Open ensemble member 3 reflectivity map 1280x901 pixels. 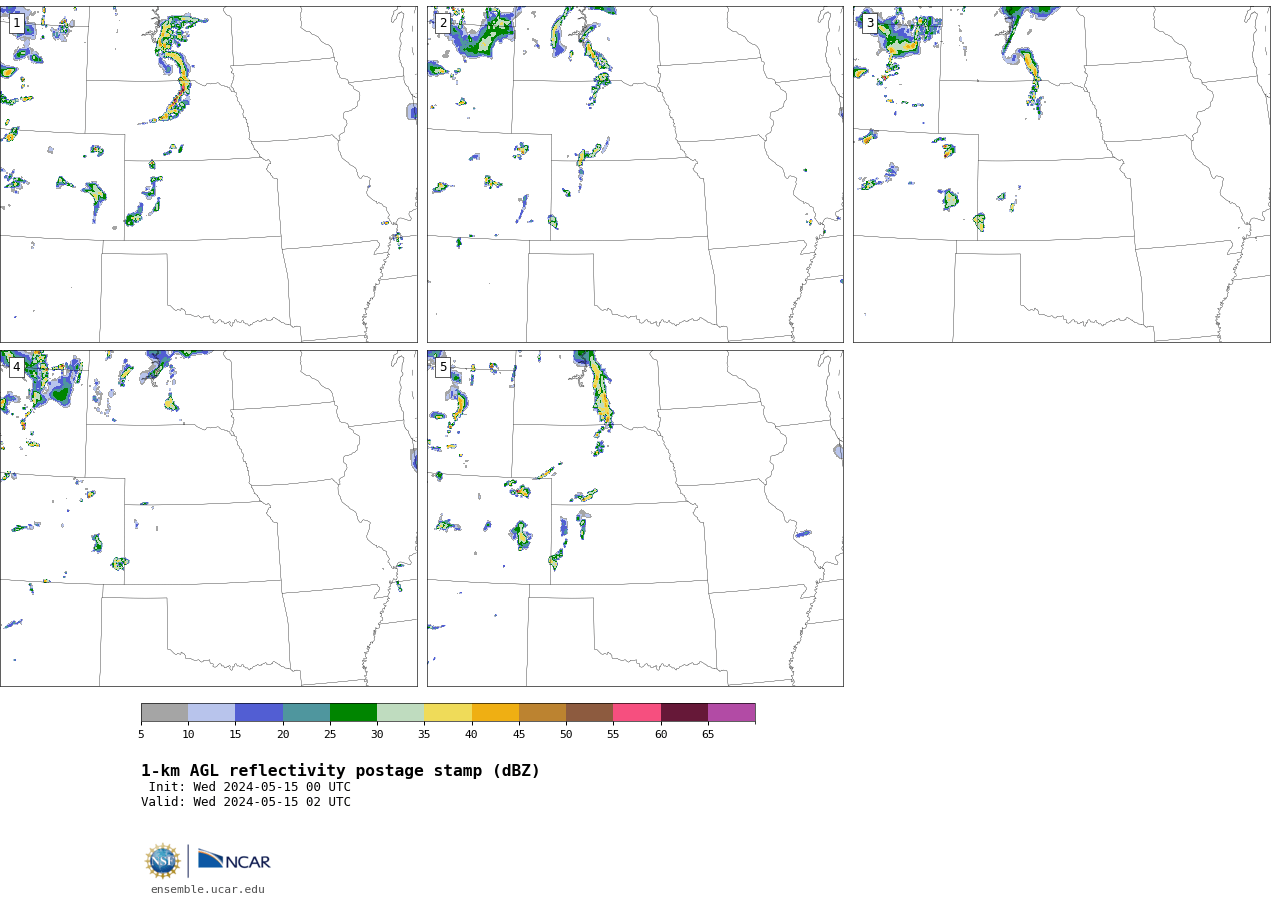point(1062,174)
